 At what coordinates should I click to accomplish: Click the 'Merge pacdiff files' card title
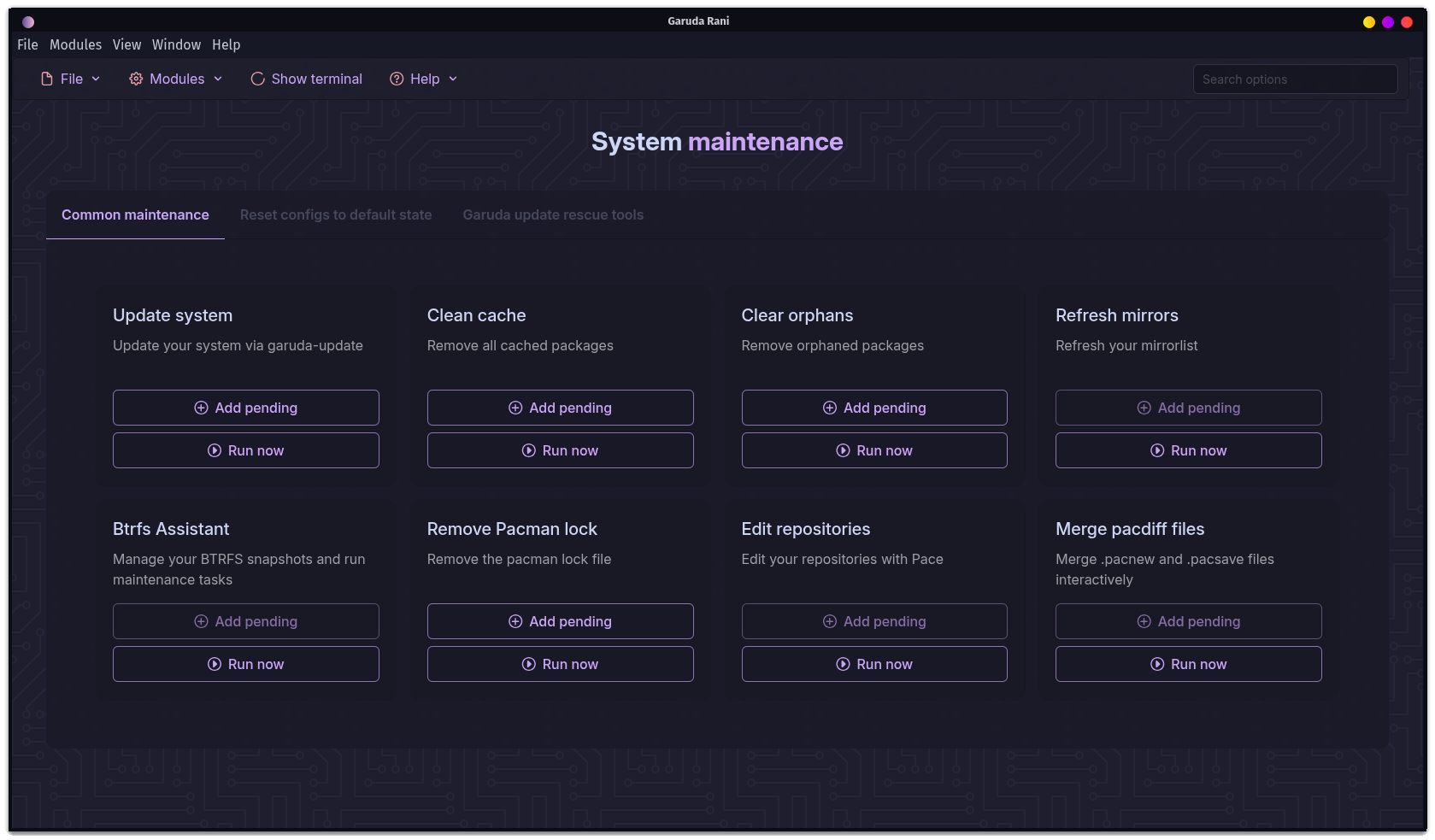[1130, 529]
